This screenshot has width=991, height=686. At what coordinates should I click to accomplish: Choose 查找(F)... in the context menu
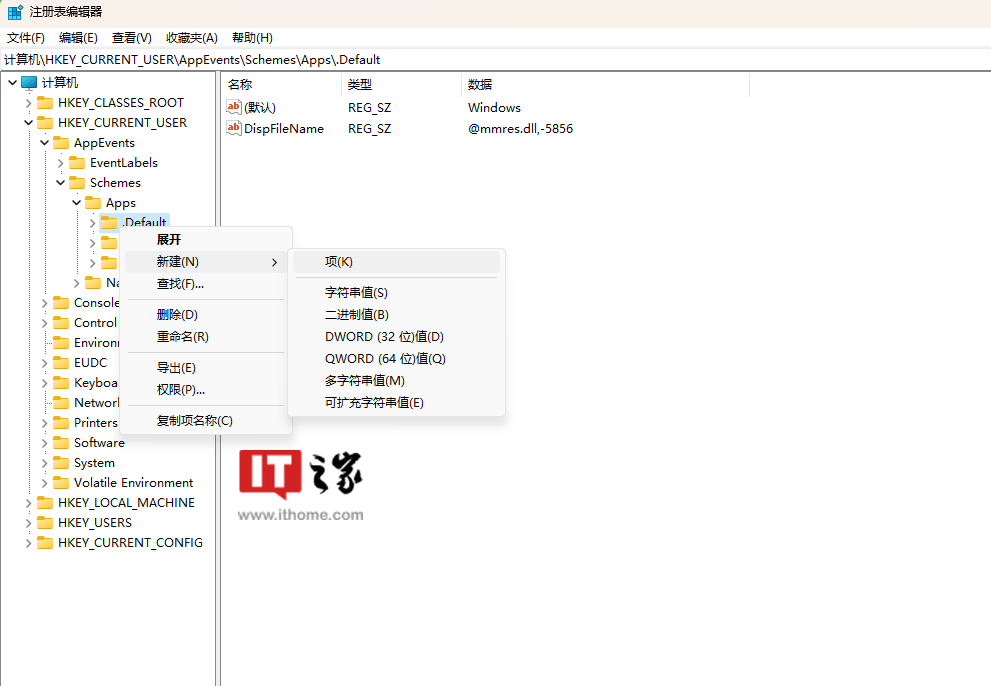pyautogui.click(x=208, y=284)
